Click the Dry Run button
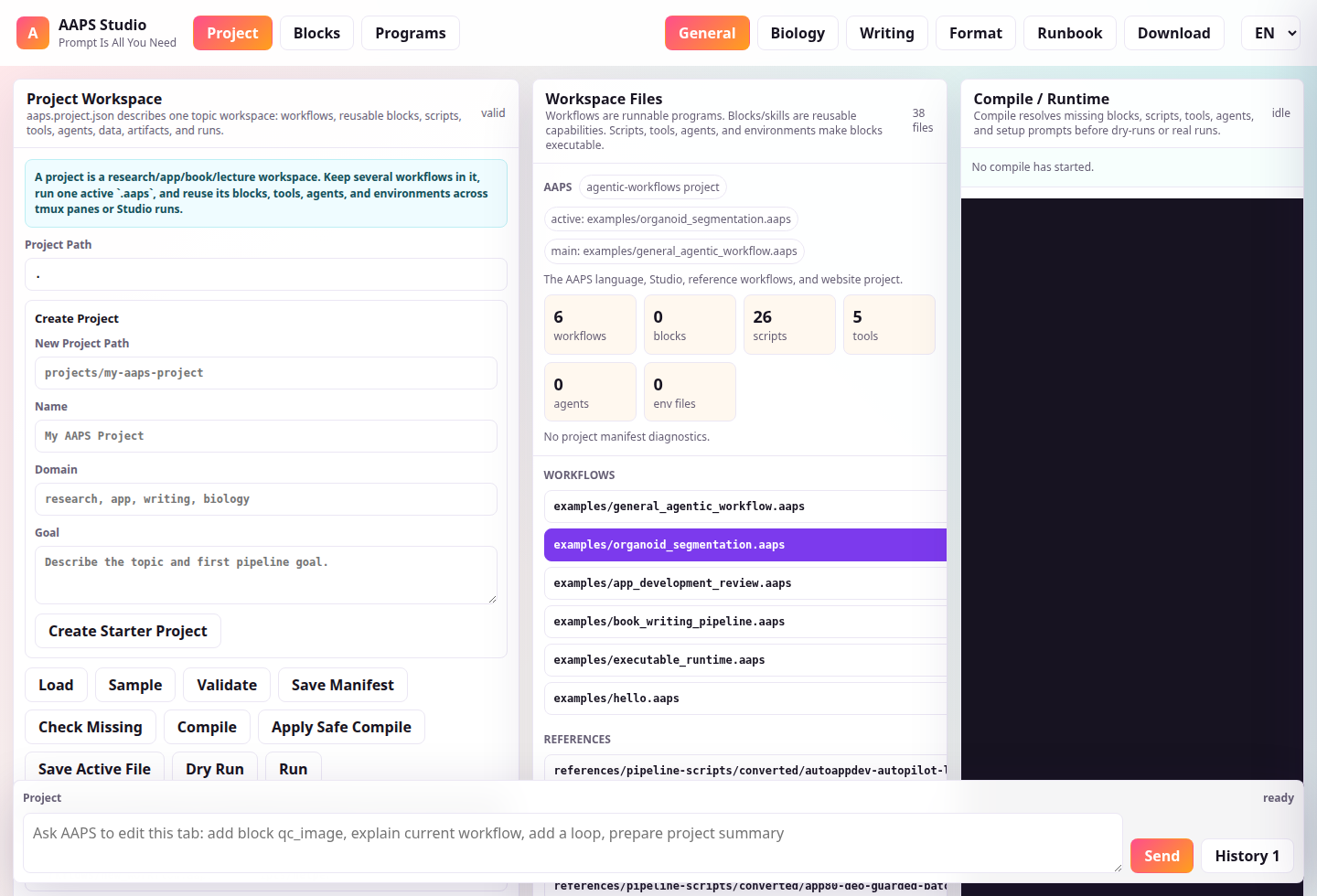The width and height of the screenshot is (1317, 896). (x=215, y=768)
